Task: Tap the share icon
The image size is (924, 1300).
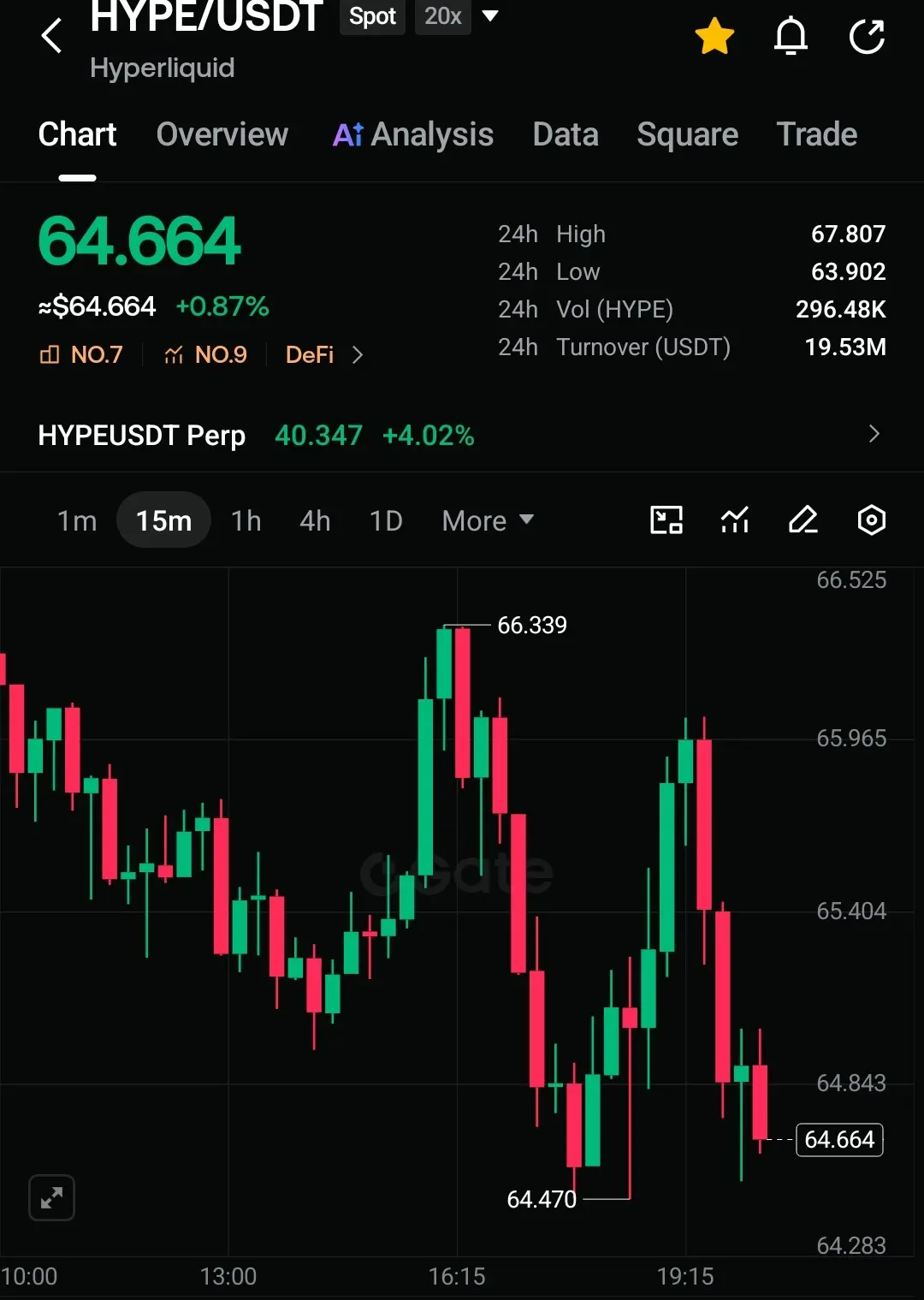Action: (x=867, y=37)
